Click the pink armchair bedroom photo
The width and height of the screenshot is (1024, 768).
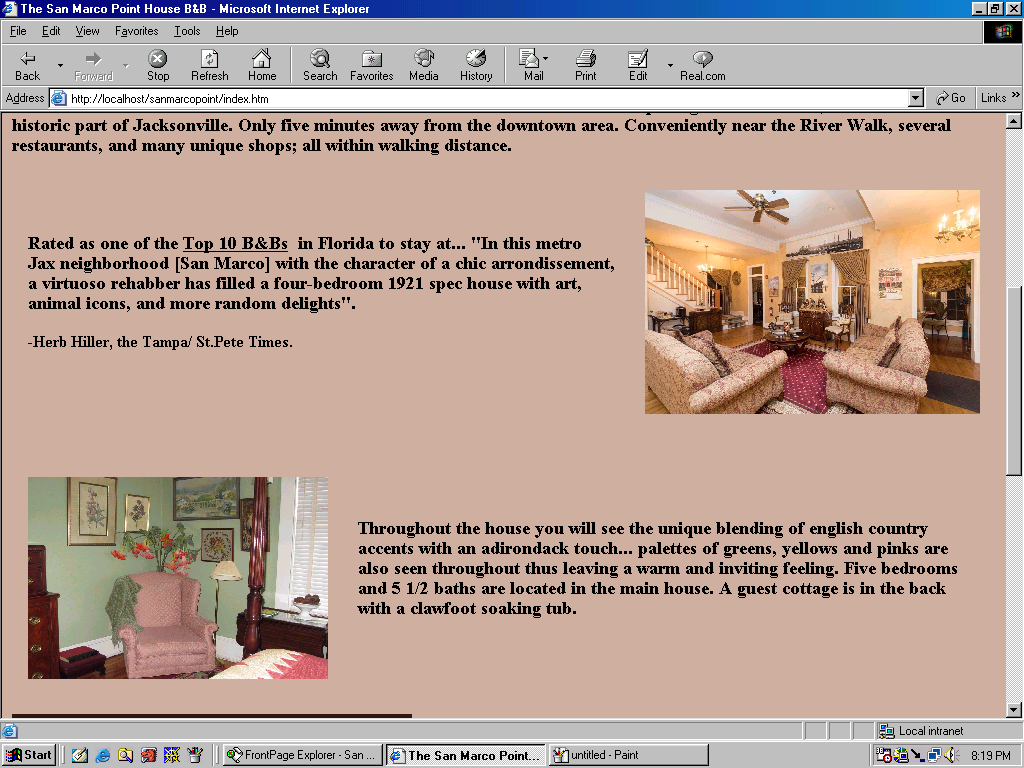pos(178,578)
